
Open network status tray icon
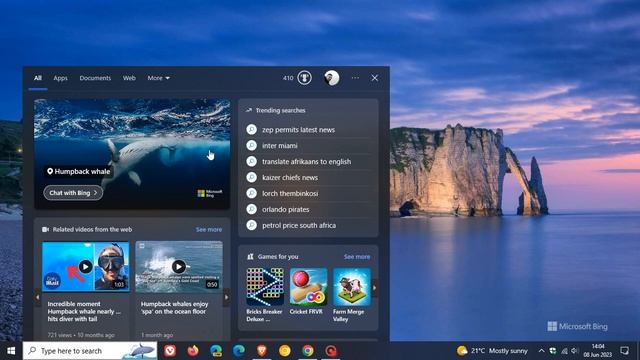click(x=564, y=351)
